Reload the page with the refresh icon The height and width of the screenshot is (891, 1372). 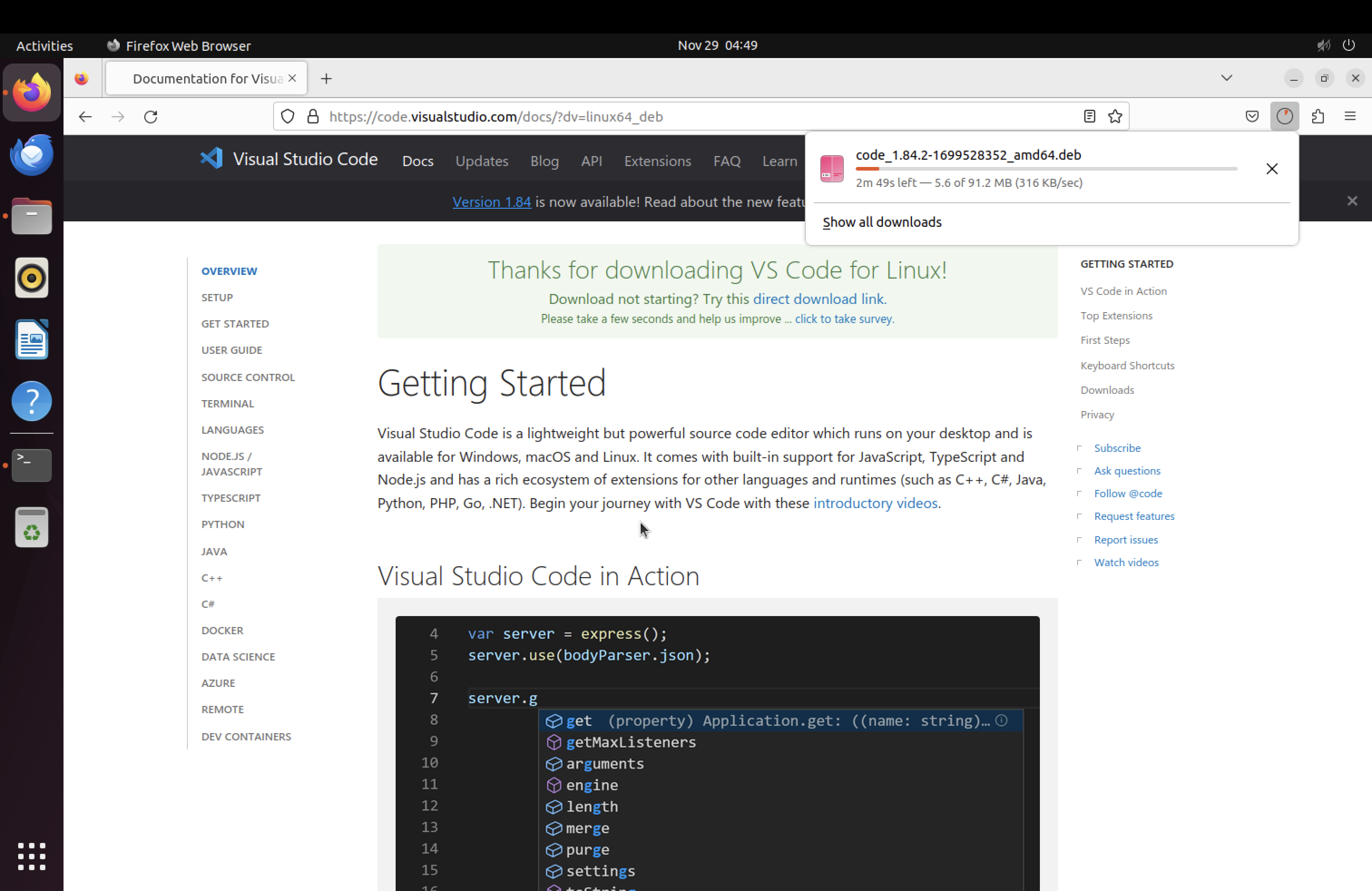151,117
